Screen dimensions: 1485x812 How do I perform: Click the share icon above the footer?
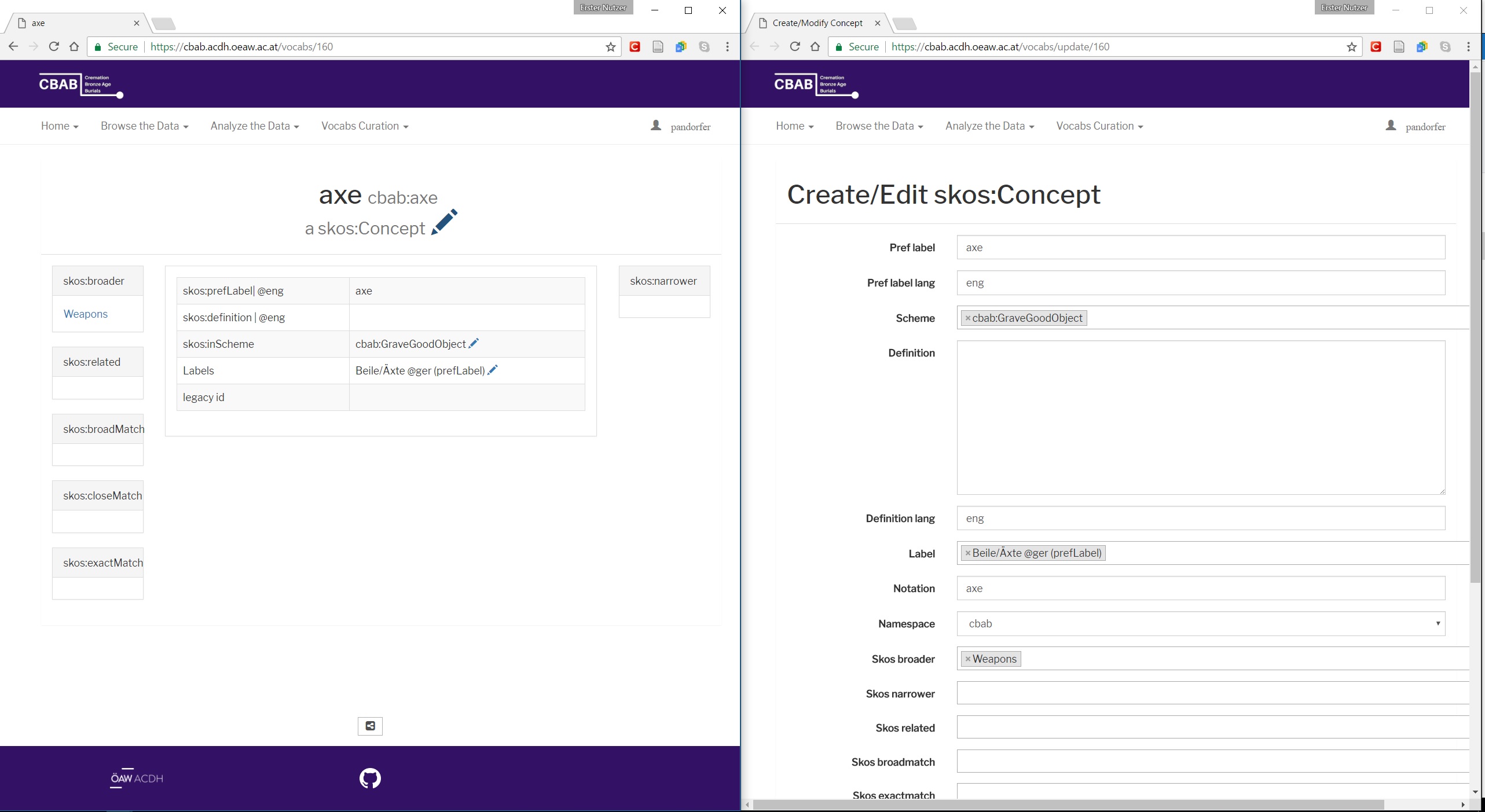[370, 726]
